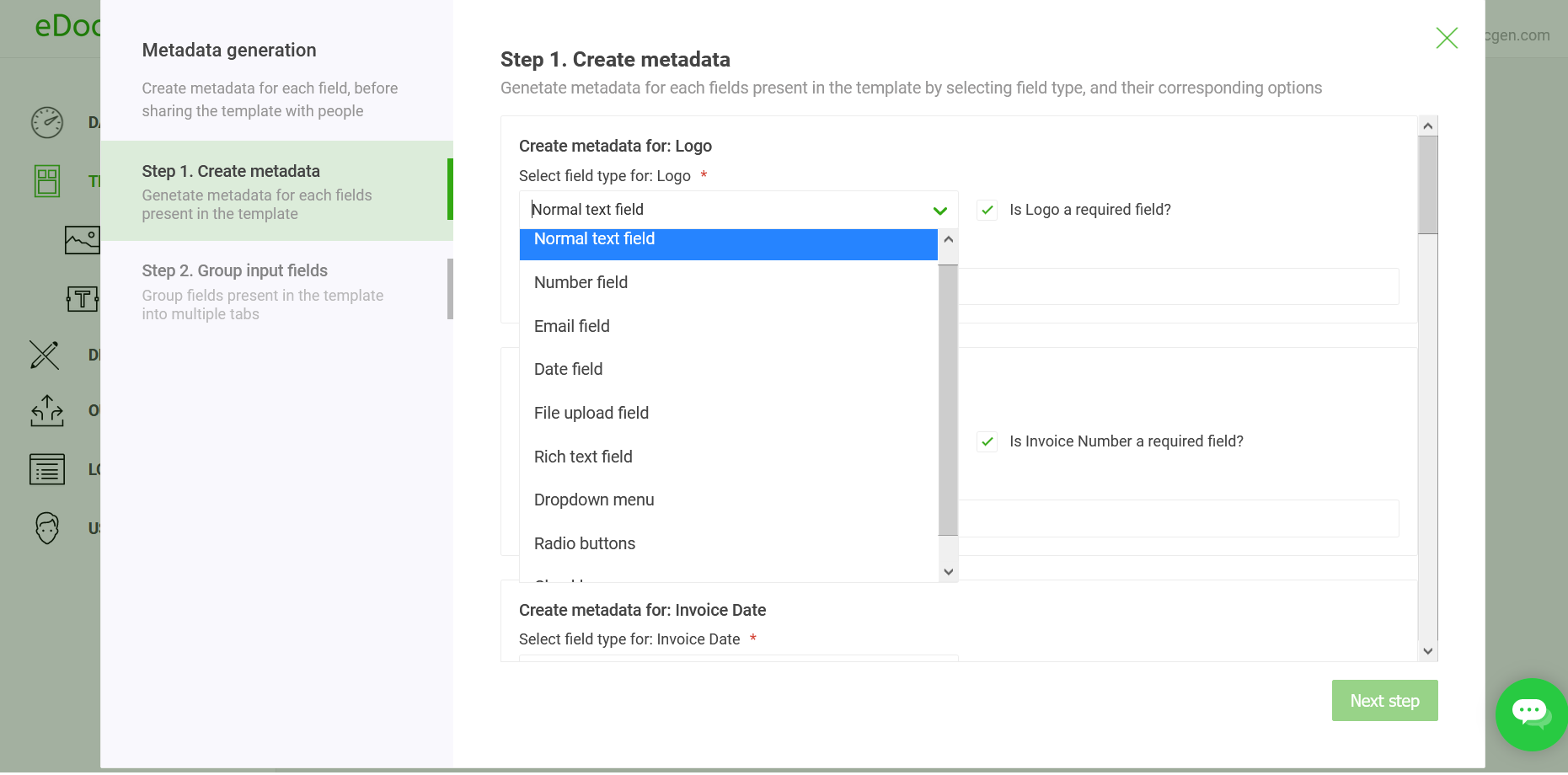Uncheck 'Is Logo a required field?'
1568x775 pixels.
[x=987, y=210]
